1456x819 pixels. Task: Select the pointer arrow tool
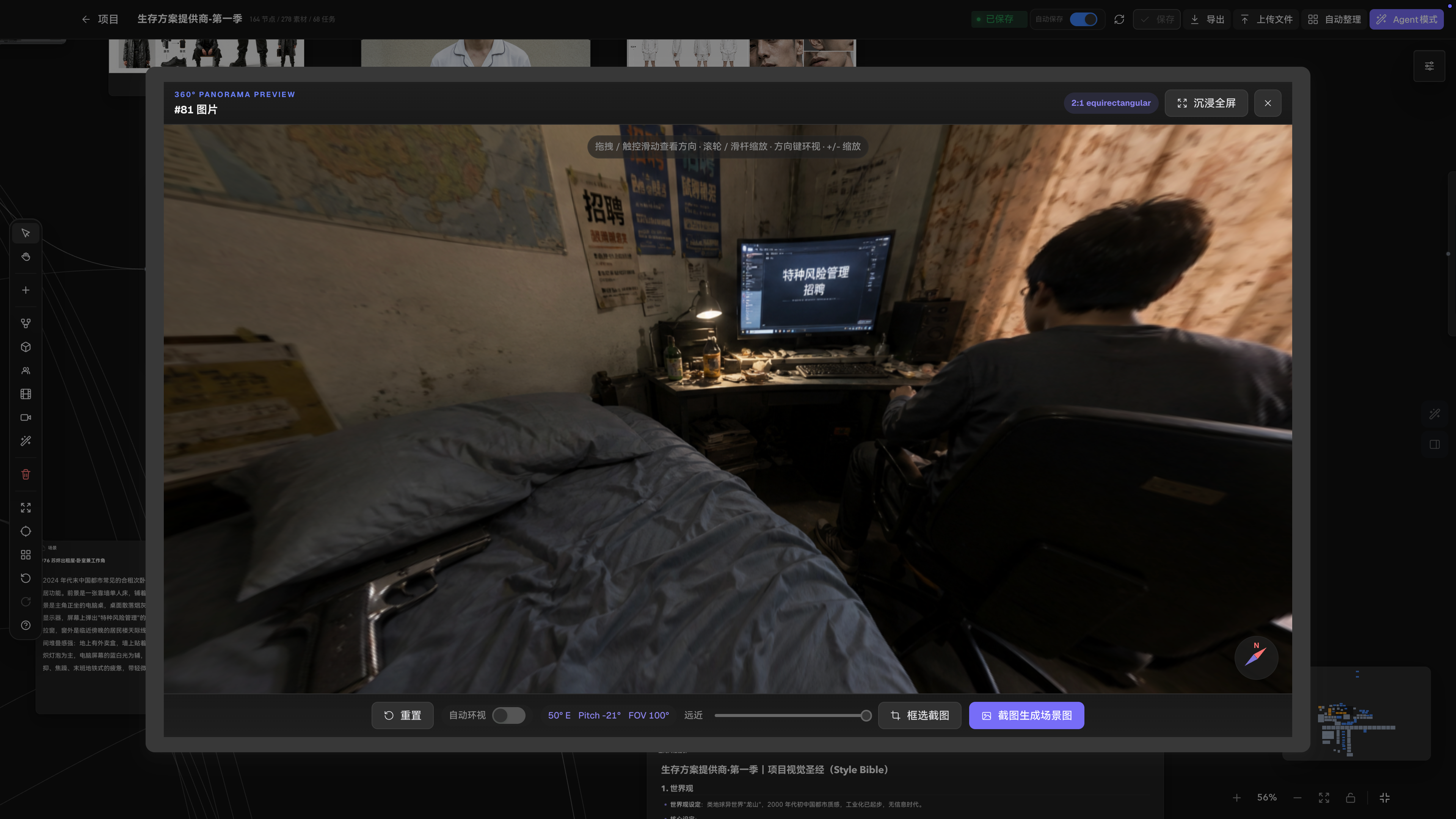coord(25,233)
